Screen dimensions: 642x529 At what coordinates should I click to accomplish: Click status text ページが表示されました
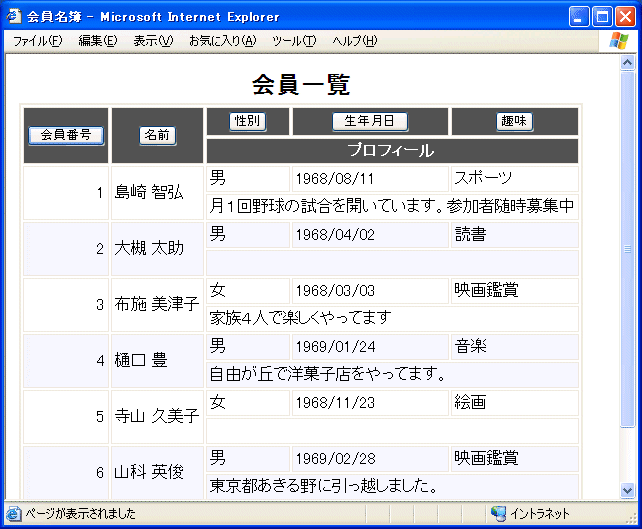[80, 513]
